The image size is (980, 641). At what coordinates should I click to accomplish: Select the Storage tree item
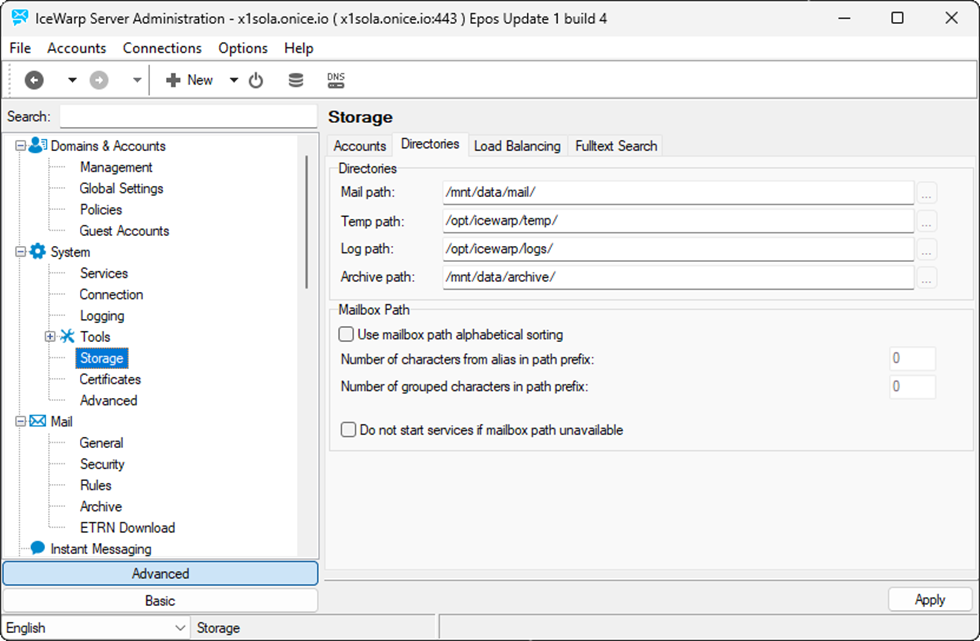pos(102,359)
